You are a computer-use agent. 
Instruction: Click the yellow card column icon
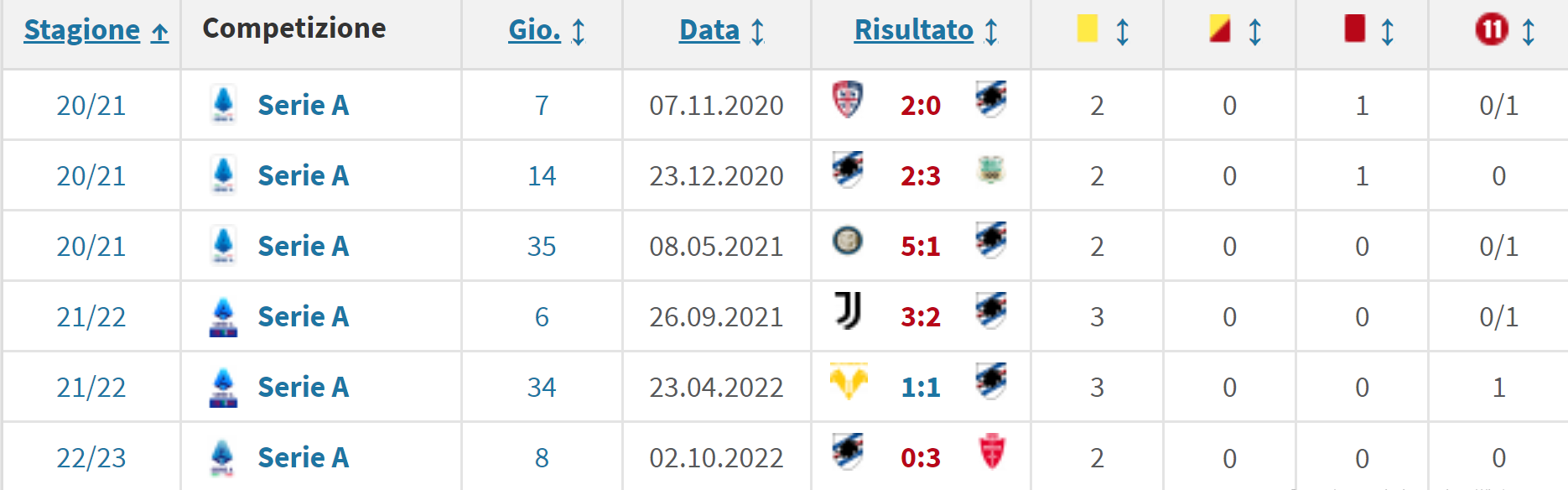tap(1088, 29)
